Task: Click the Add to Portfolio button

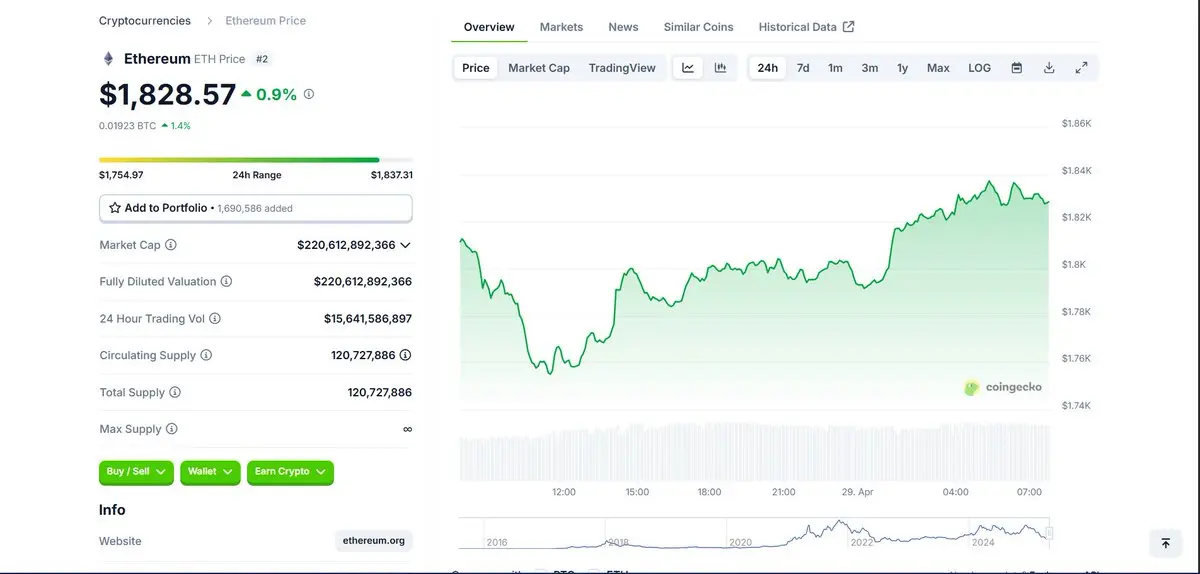Action: click(255, 208)
